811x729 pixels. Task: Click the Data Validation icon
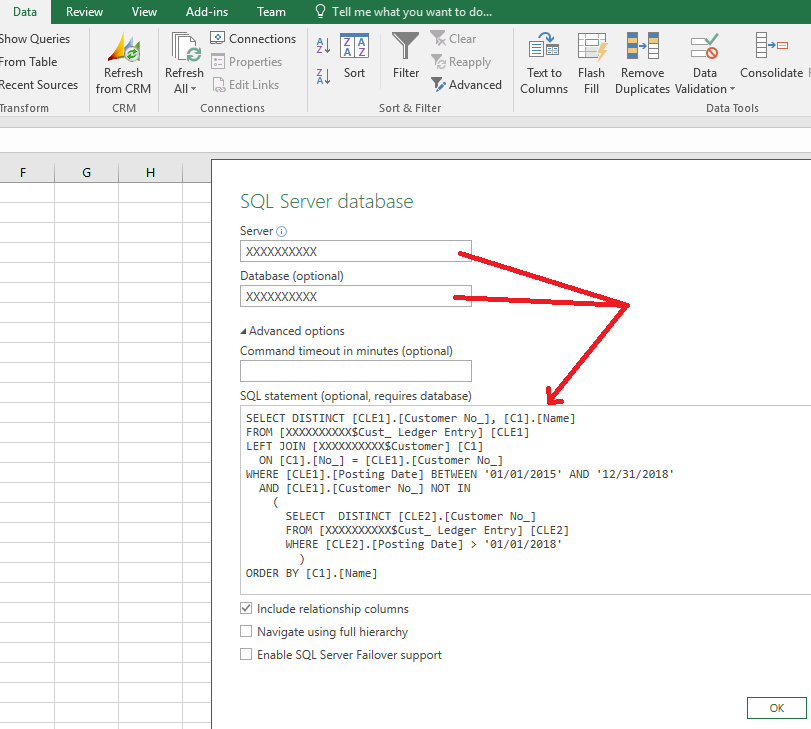point(704,46)
